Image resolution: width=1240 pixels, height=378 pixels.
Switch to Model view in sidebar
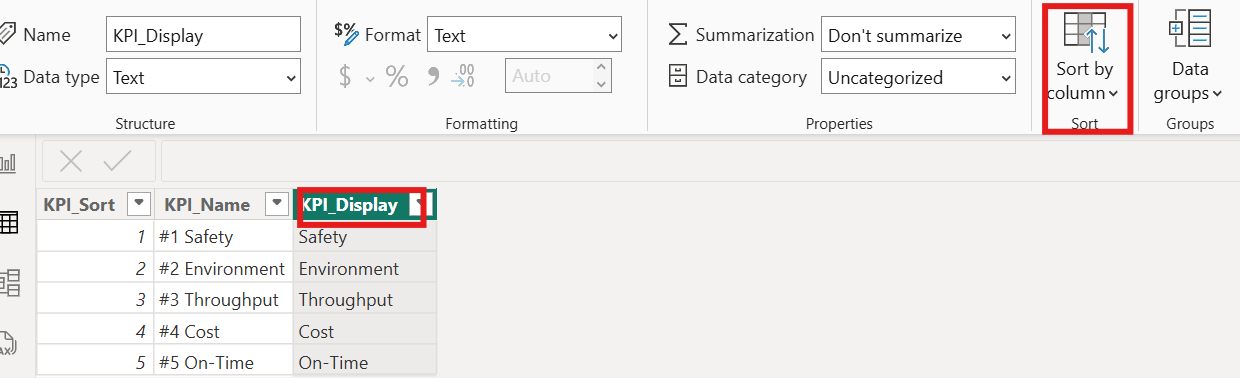tap(10, 283)
